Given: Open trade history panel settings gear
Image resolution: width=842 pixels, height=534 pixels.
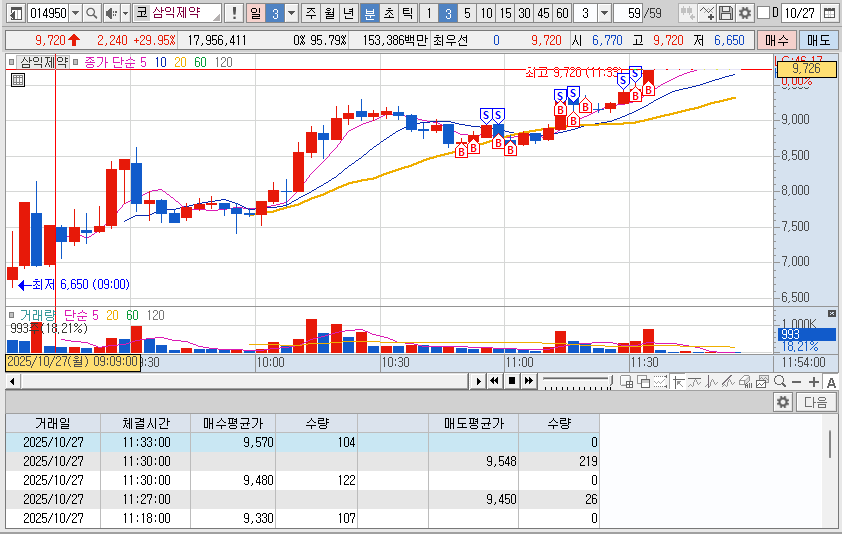Looking at the screenshot, I should 783,402.
